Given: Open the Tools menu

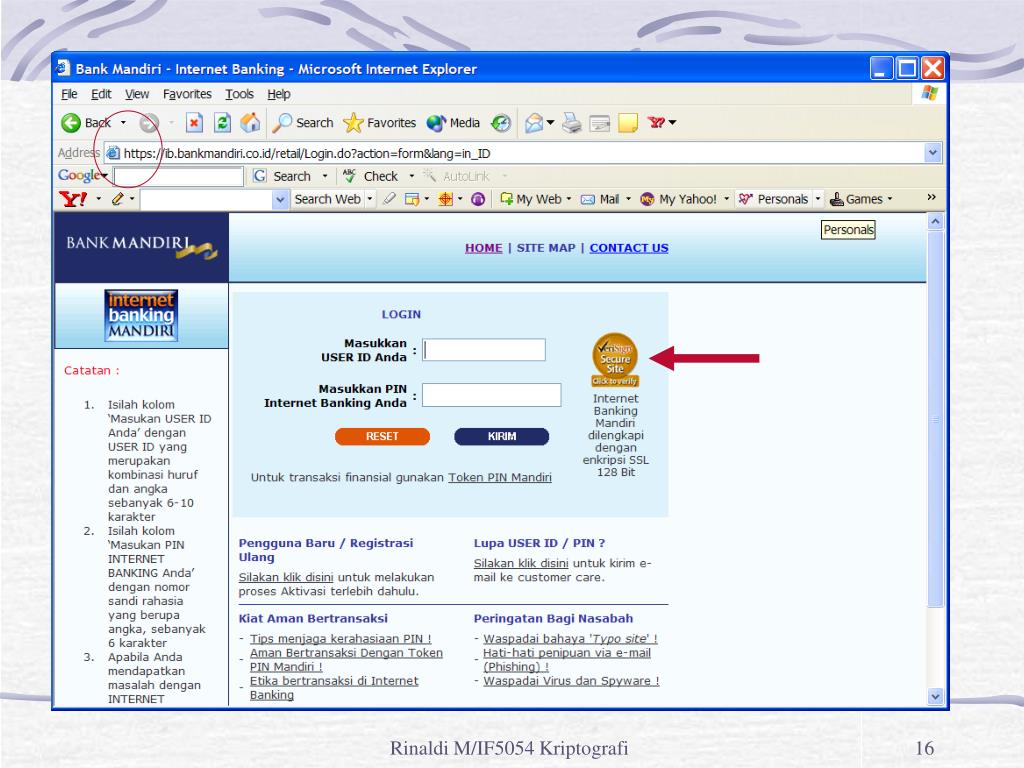Looking at the screenshot, I should tap(239, 94).
